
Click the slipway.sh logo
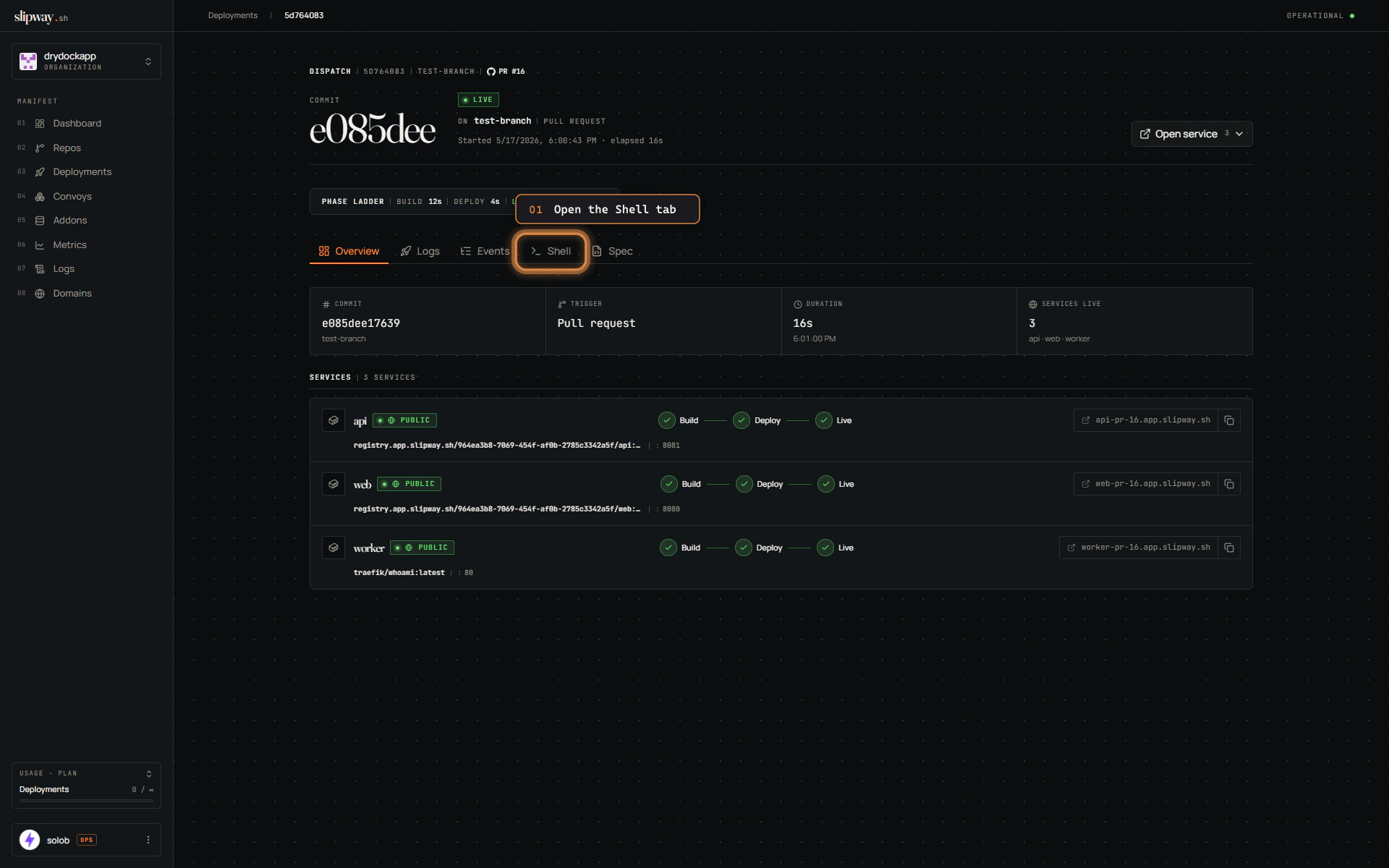[x=41, y=17]
